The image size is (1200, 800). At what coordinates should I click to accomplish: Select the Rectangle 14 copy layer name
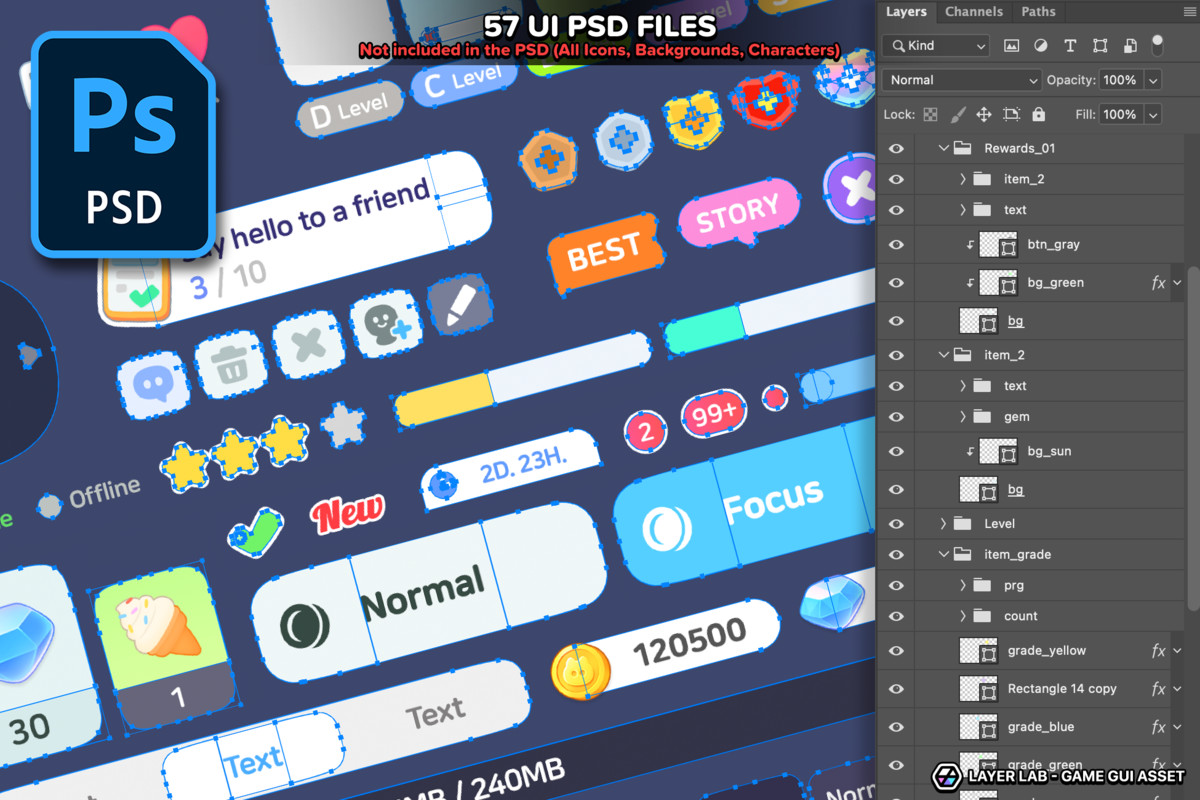pyautogui.click(x=1062, y=689)
